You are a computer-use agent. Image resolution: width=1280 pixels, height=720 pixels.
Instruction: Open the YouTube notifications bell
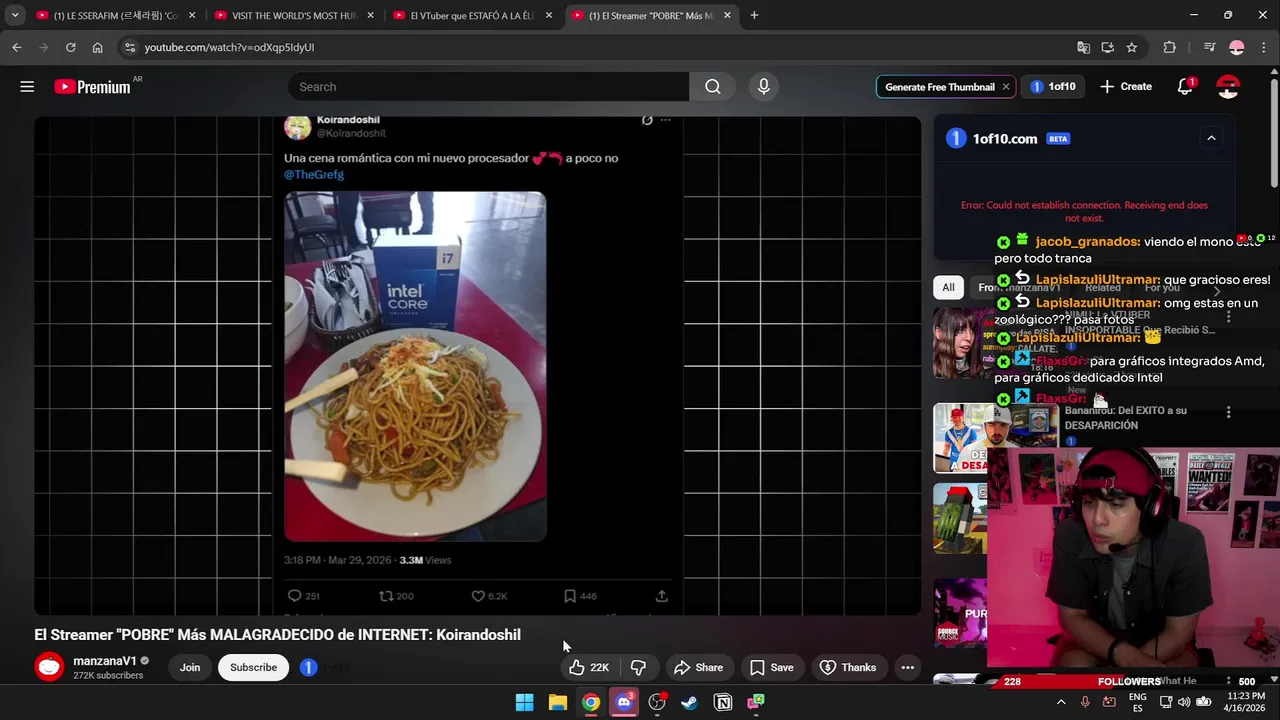point(1186,87)
